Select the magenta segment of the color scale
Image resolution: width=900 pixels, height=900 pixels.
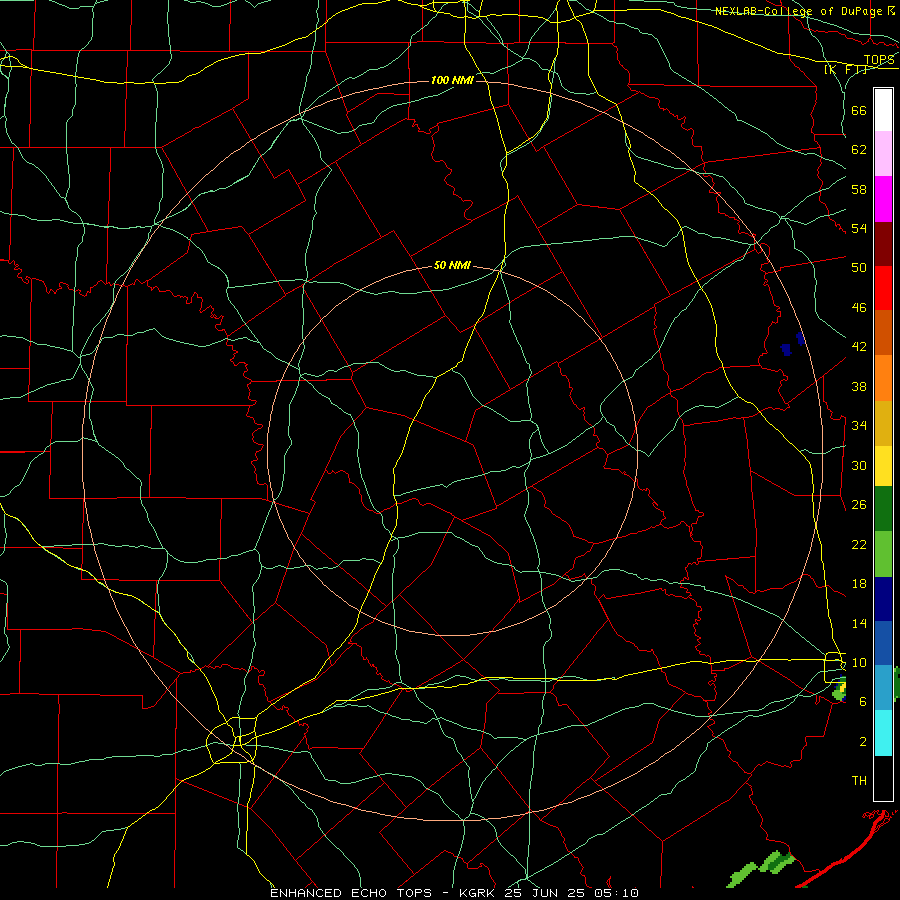coord(883,199)
